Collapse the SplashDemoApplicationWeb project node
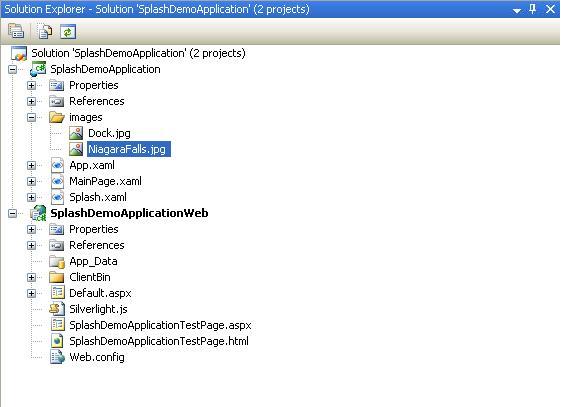 coord(13,214)
